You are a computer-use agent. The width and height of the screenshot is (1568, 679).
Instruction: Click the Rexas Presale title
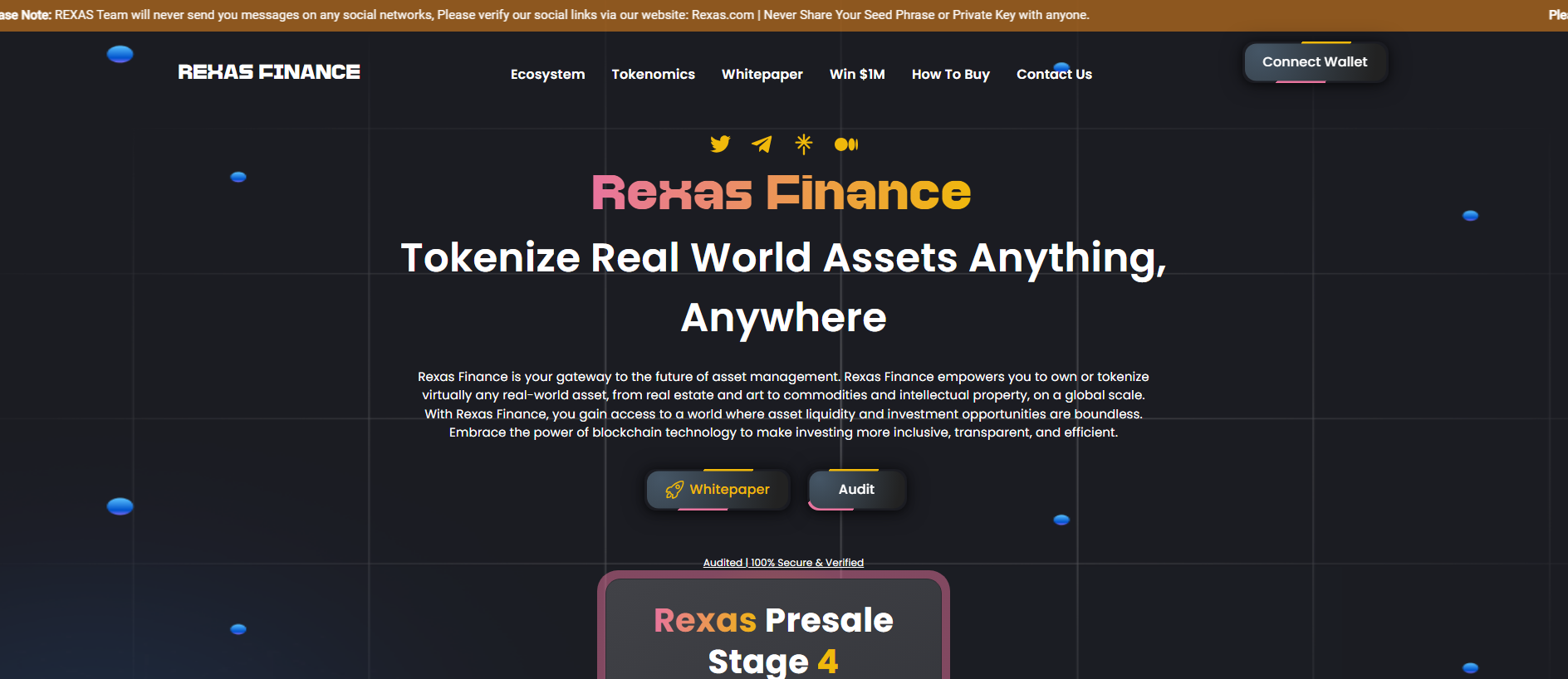pyautogui.click(x=773, y=620)
